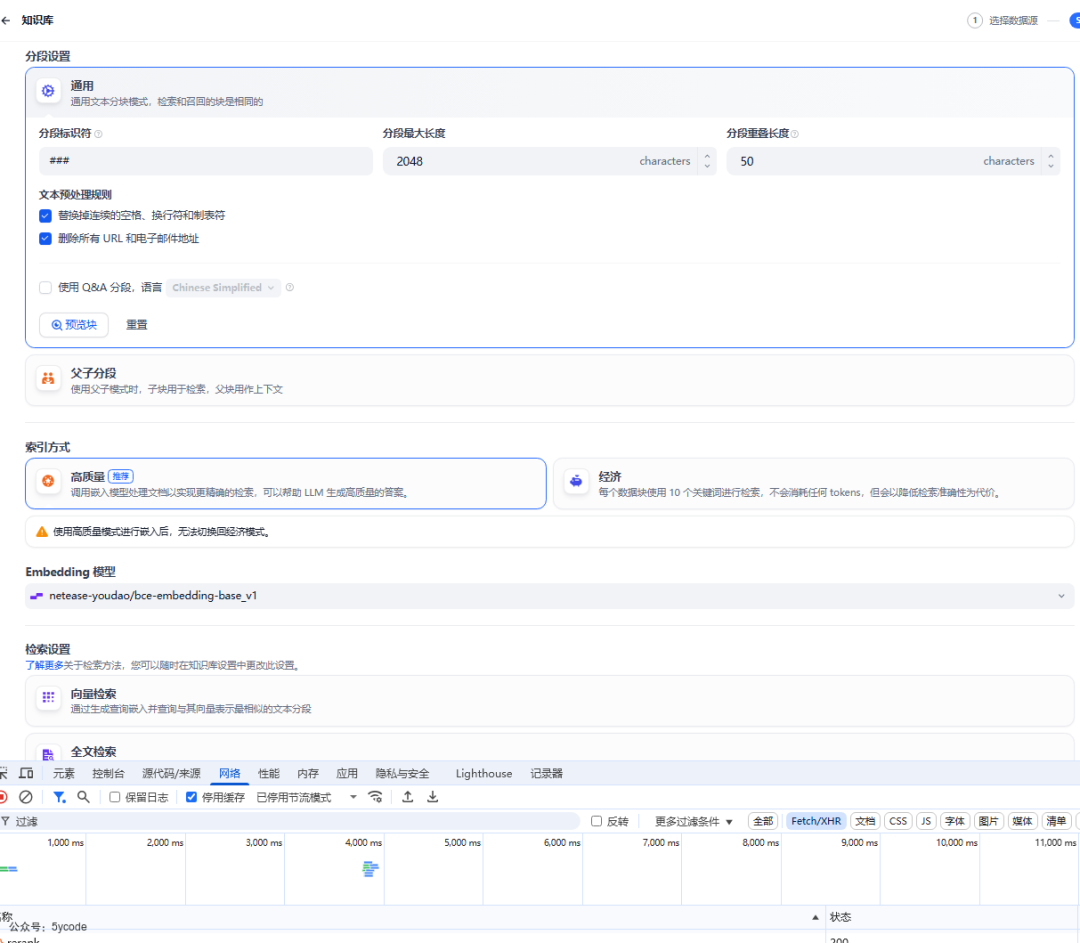Click the 分段最大长度 stepper arrows
1080x943 pixels.
click(x=708, y=161)
